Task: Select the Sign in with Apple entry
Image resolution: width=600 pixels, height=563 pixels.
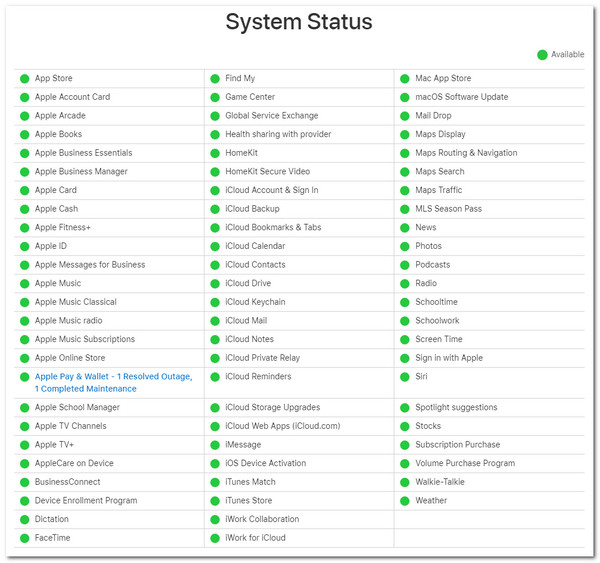Action: (448, 358)
